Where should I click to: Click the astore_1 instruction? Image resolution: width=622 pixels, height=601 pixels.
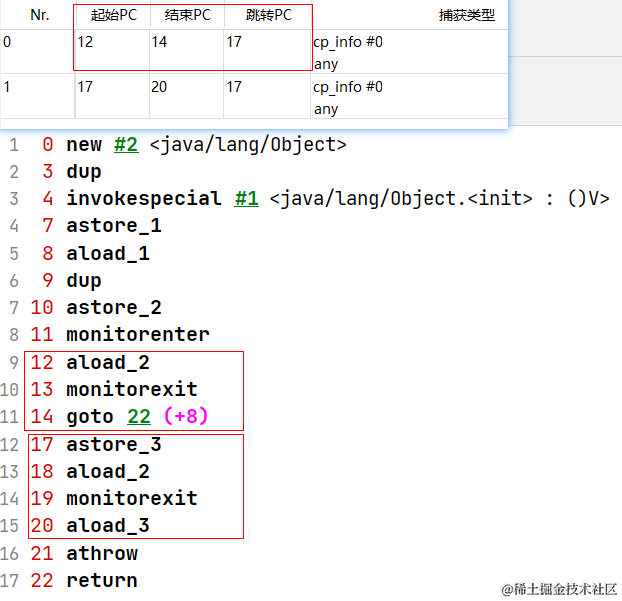(x=114, y=226)
